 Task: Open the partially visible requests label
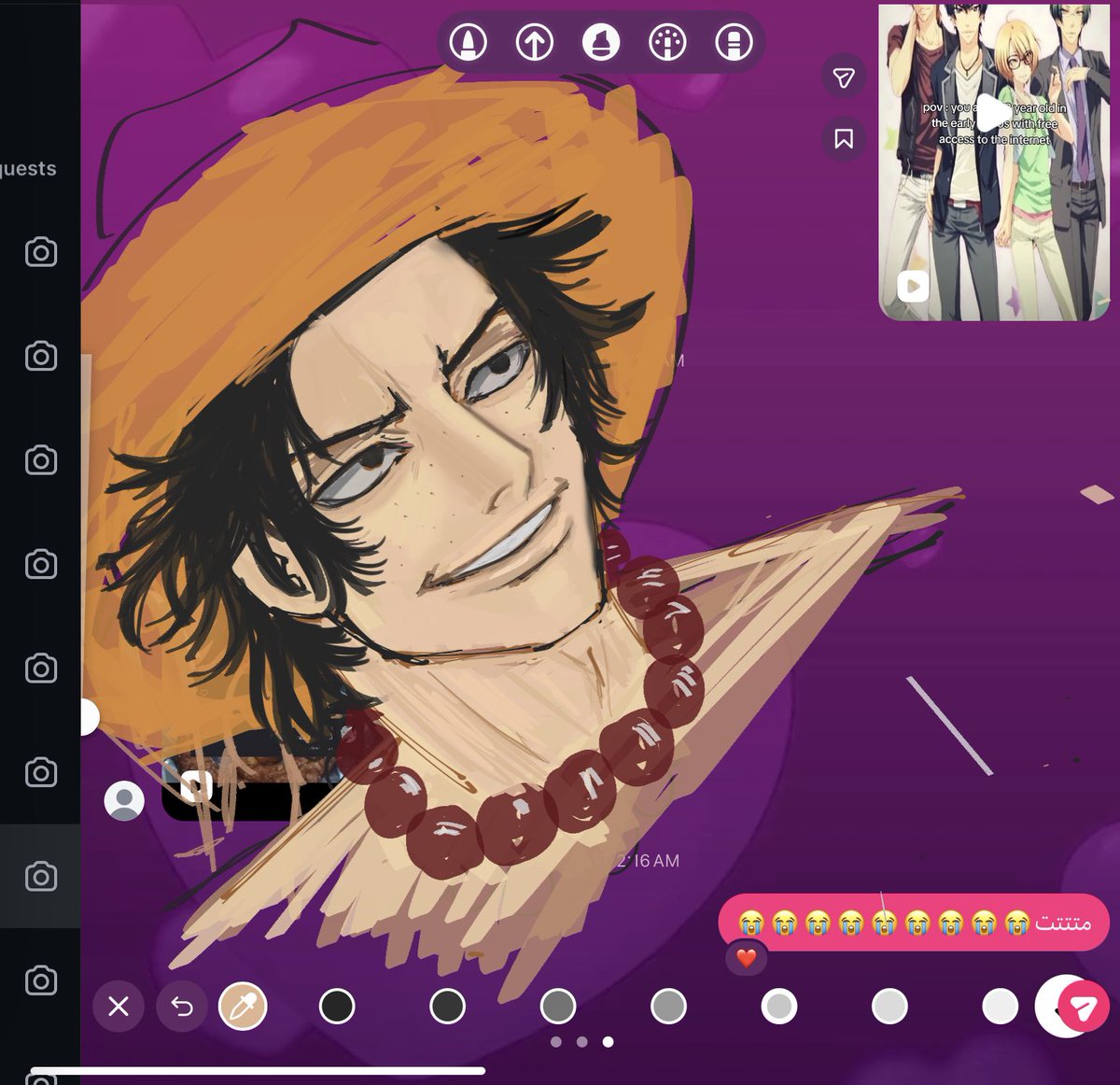28,168
